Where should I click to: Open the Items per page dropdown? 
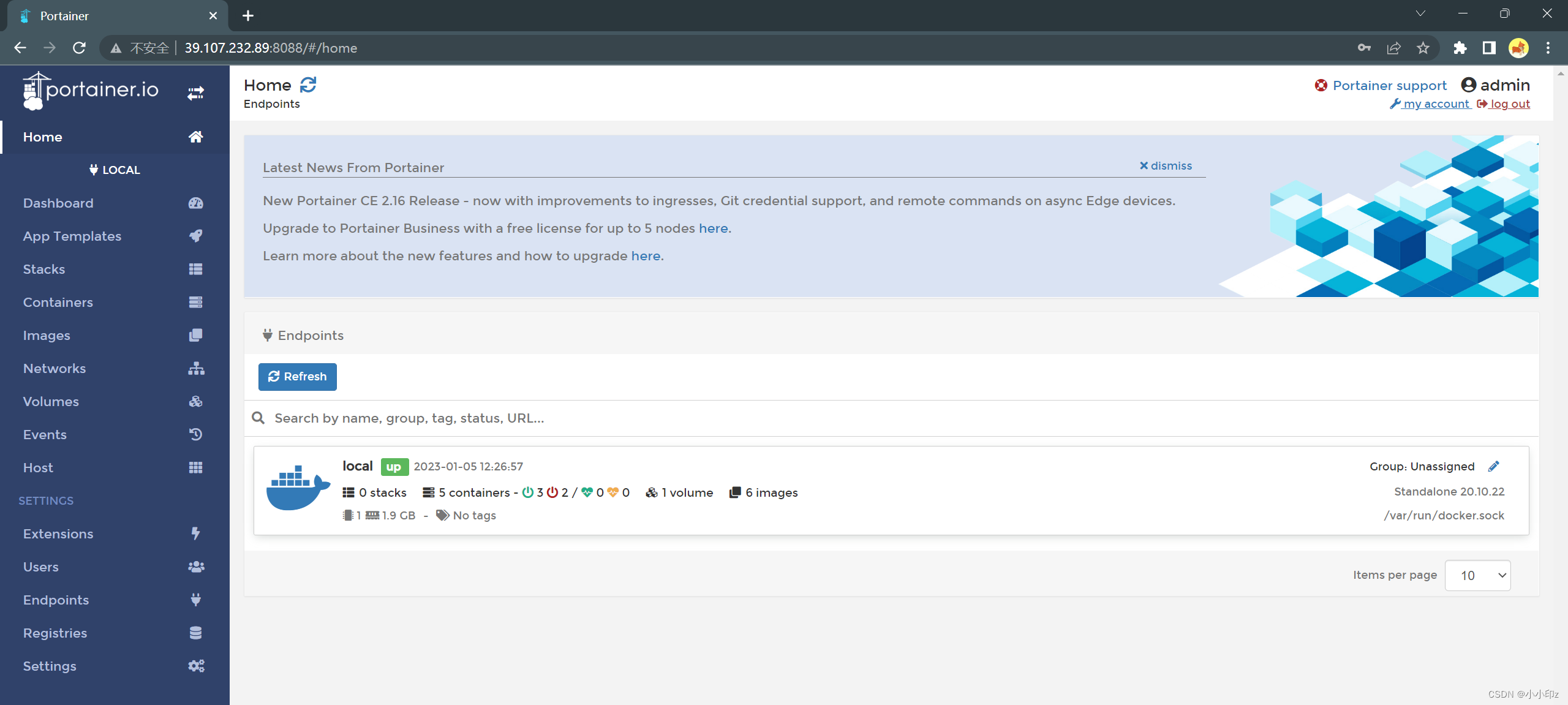tap(1477, 575)
